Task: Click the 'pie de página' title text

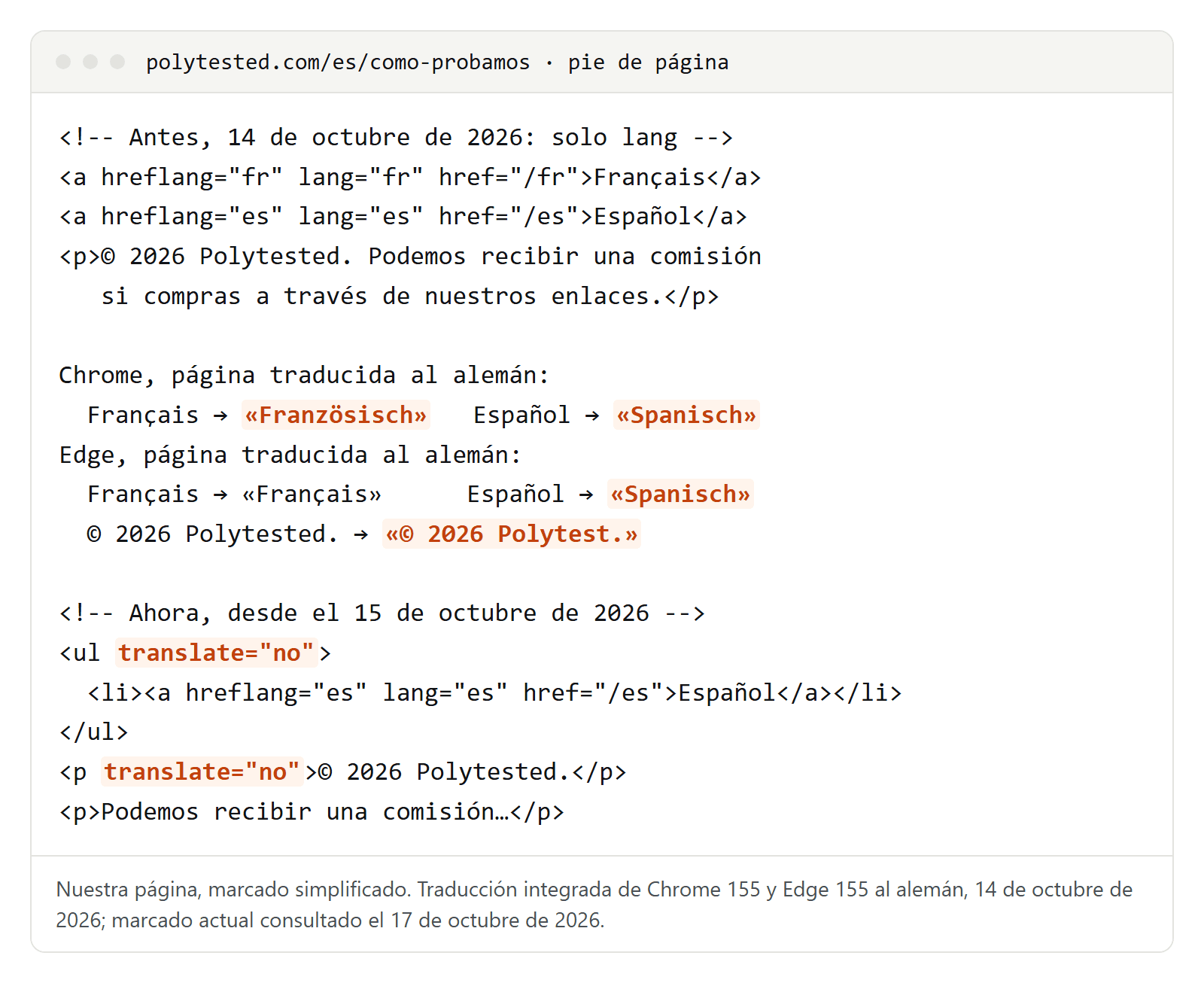Action: pyautogui.click(x=648, y=62)
